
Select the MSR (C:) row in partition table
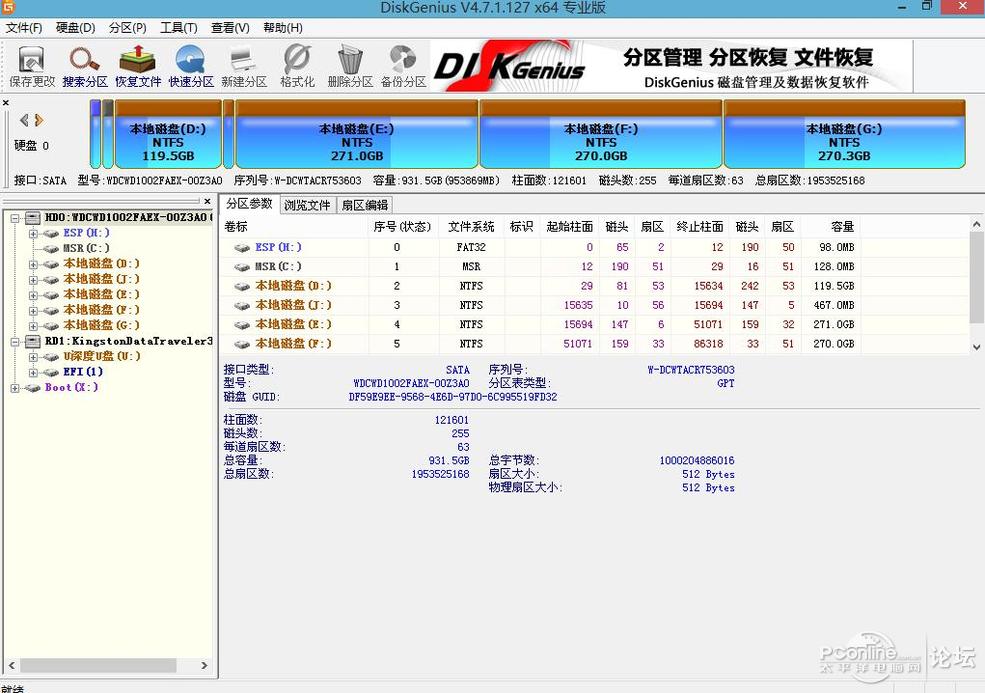point(540,266)
